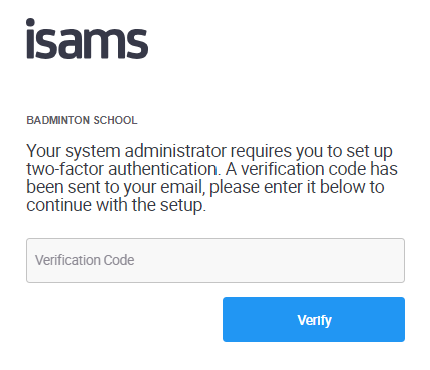Click the words 'continue with the setup'
Image resolution: width=430 pixels, height=370 pixels.
[x=114, y=205]
